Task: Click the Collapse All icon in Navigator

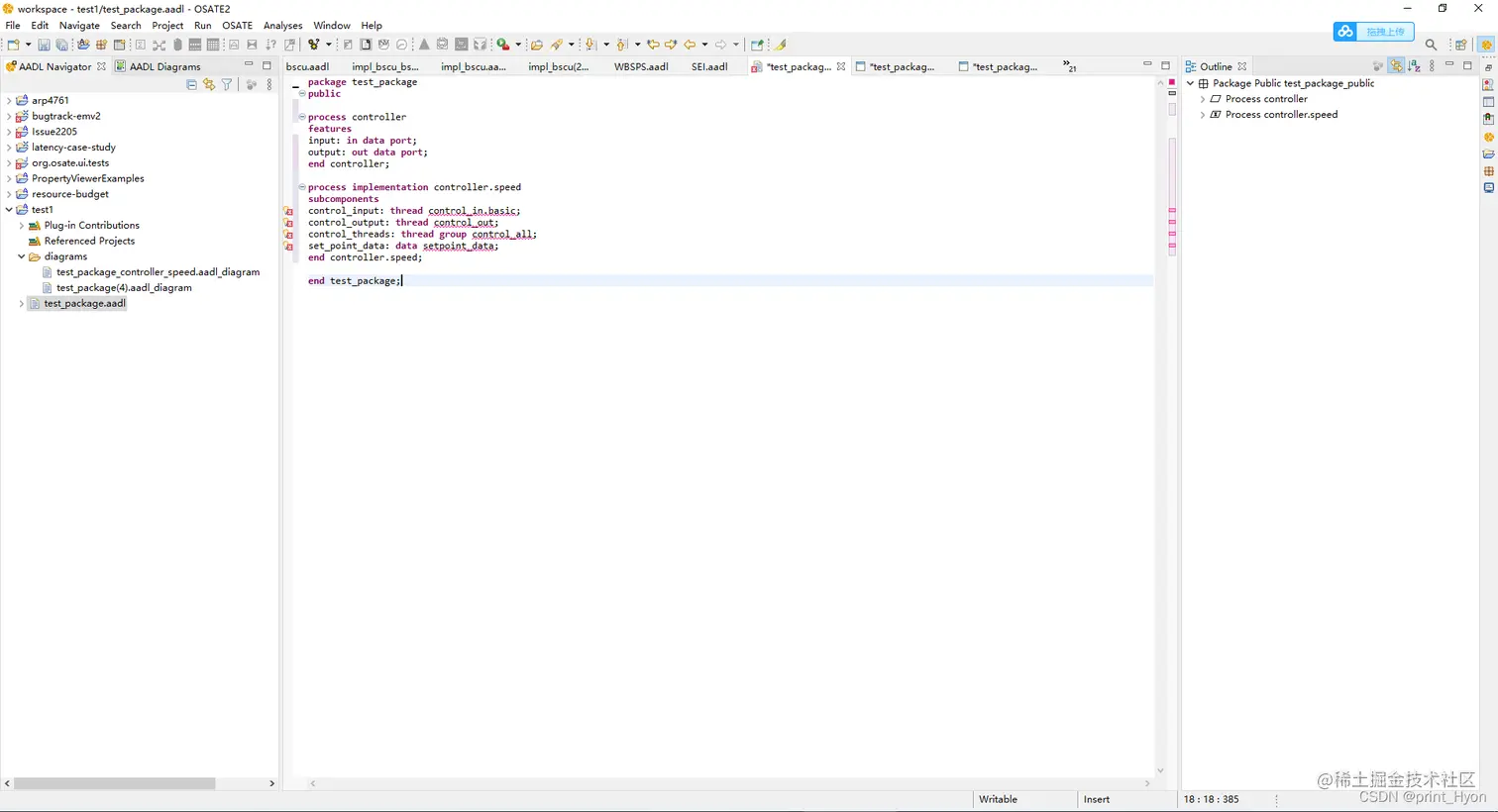Action: tap(191, 85)
